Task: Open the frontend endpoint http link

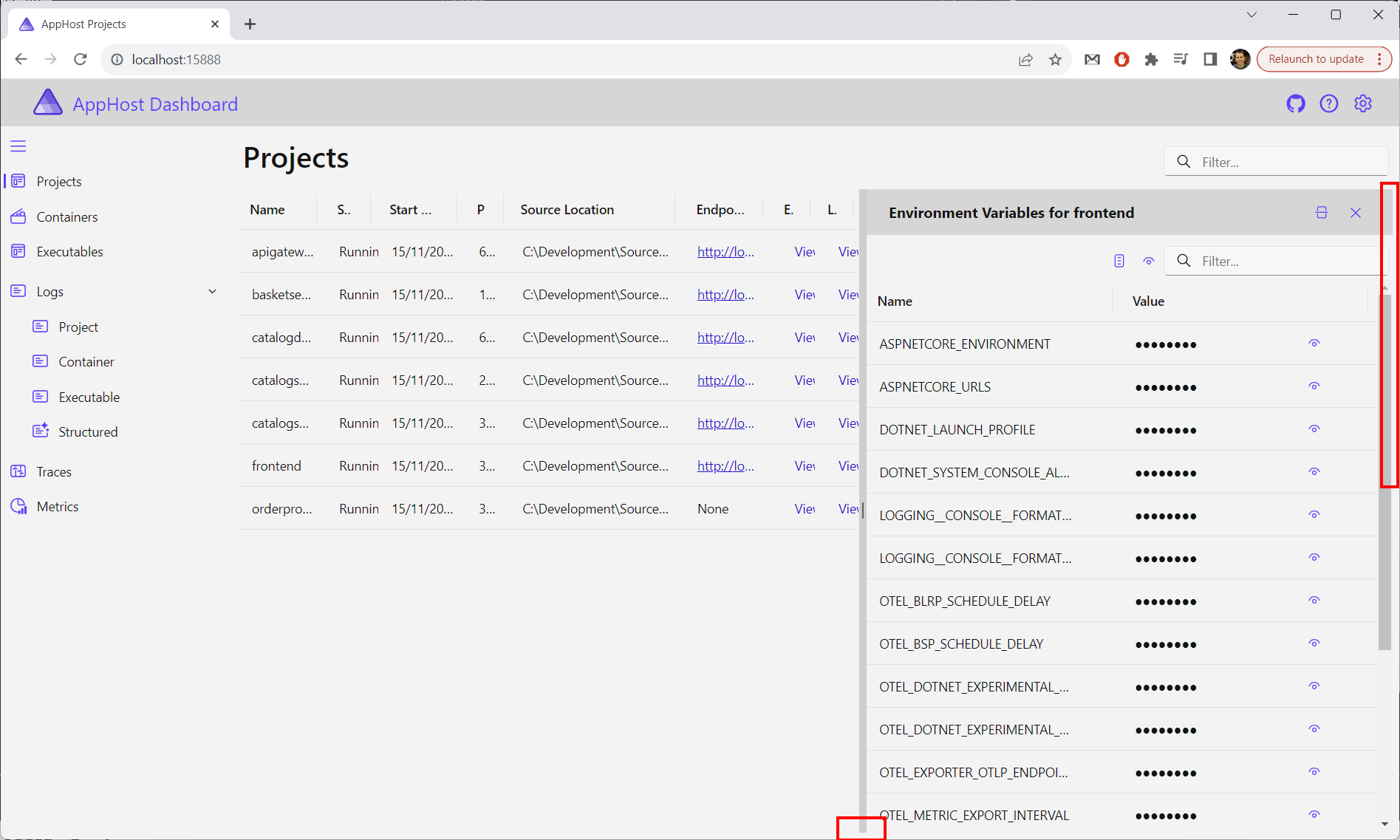Action: coord(725,465)
